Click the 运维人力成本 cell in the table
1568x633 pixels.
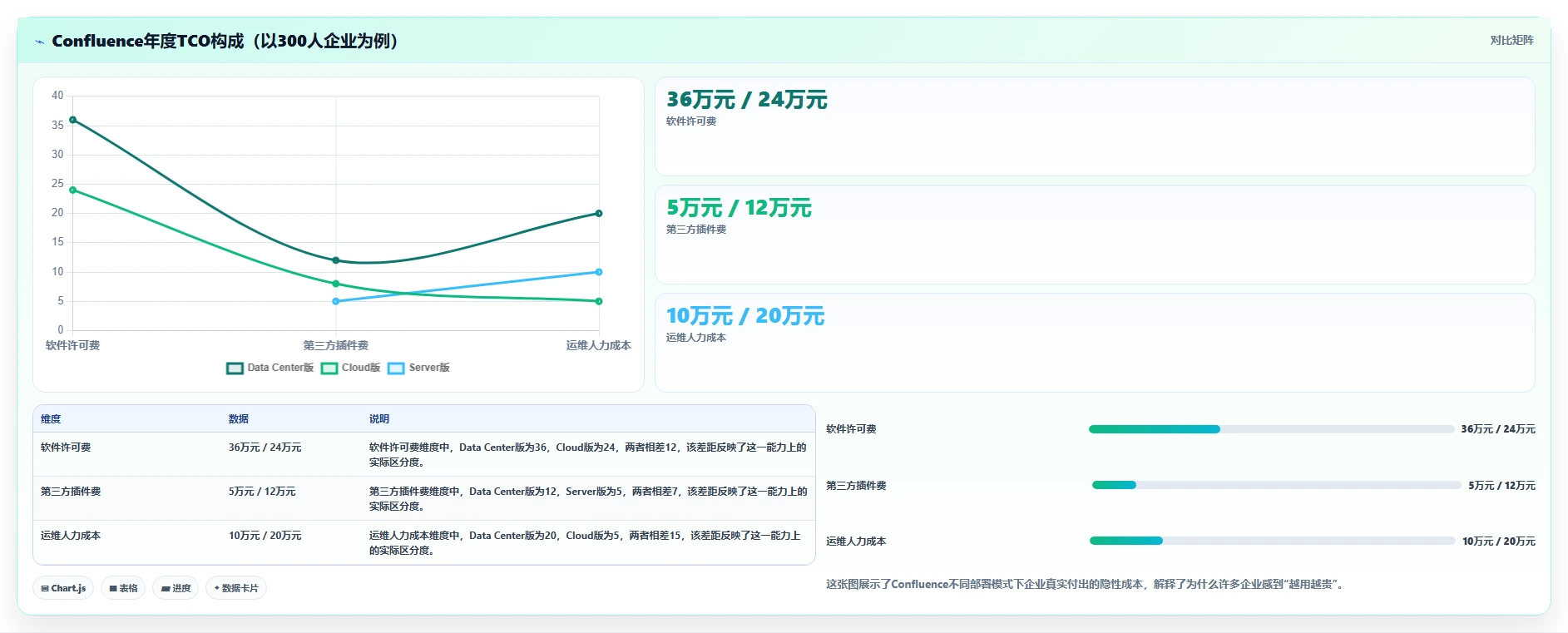point(71,536)
